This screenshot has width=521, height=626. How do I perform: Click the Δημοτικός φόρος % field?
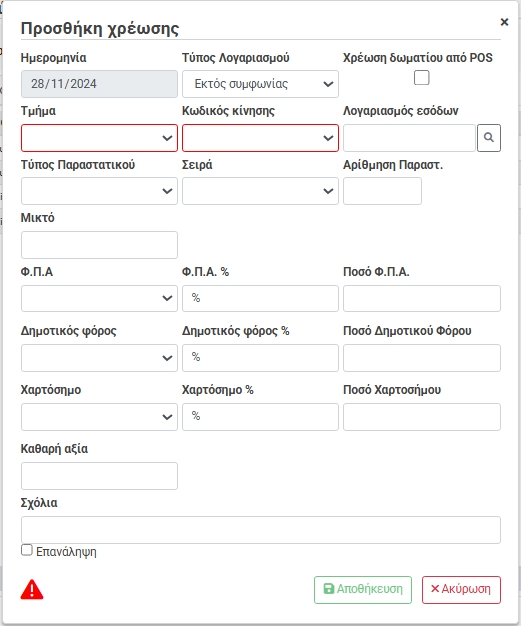260,358
